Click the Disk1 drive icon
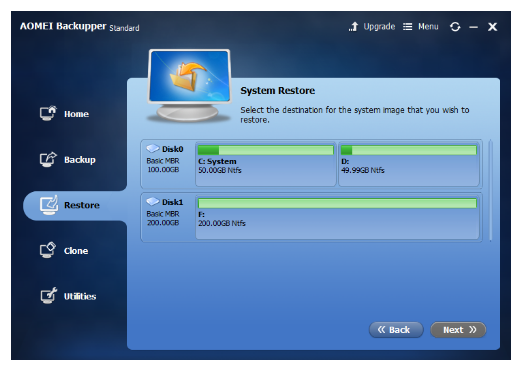Screen dimensions: 523x368 [152, 201]
